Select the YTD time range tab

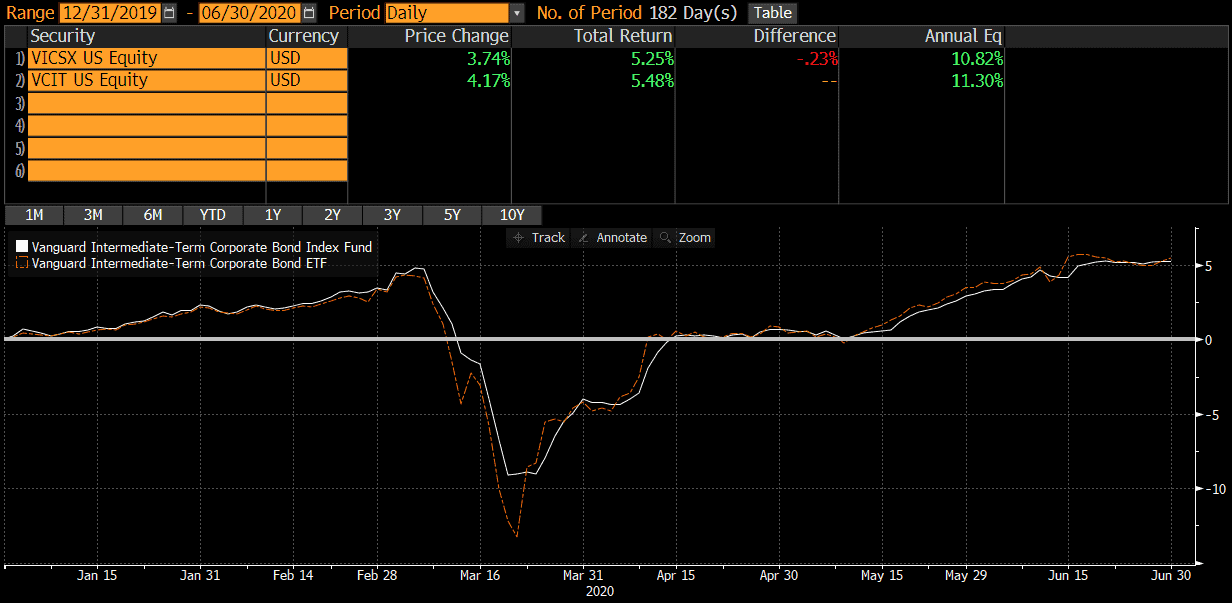point(213,215)
